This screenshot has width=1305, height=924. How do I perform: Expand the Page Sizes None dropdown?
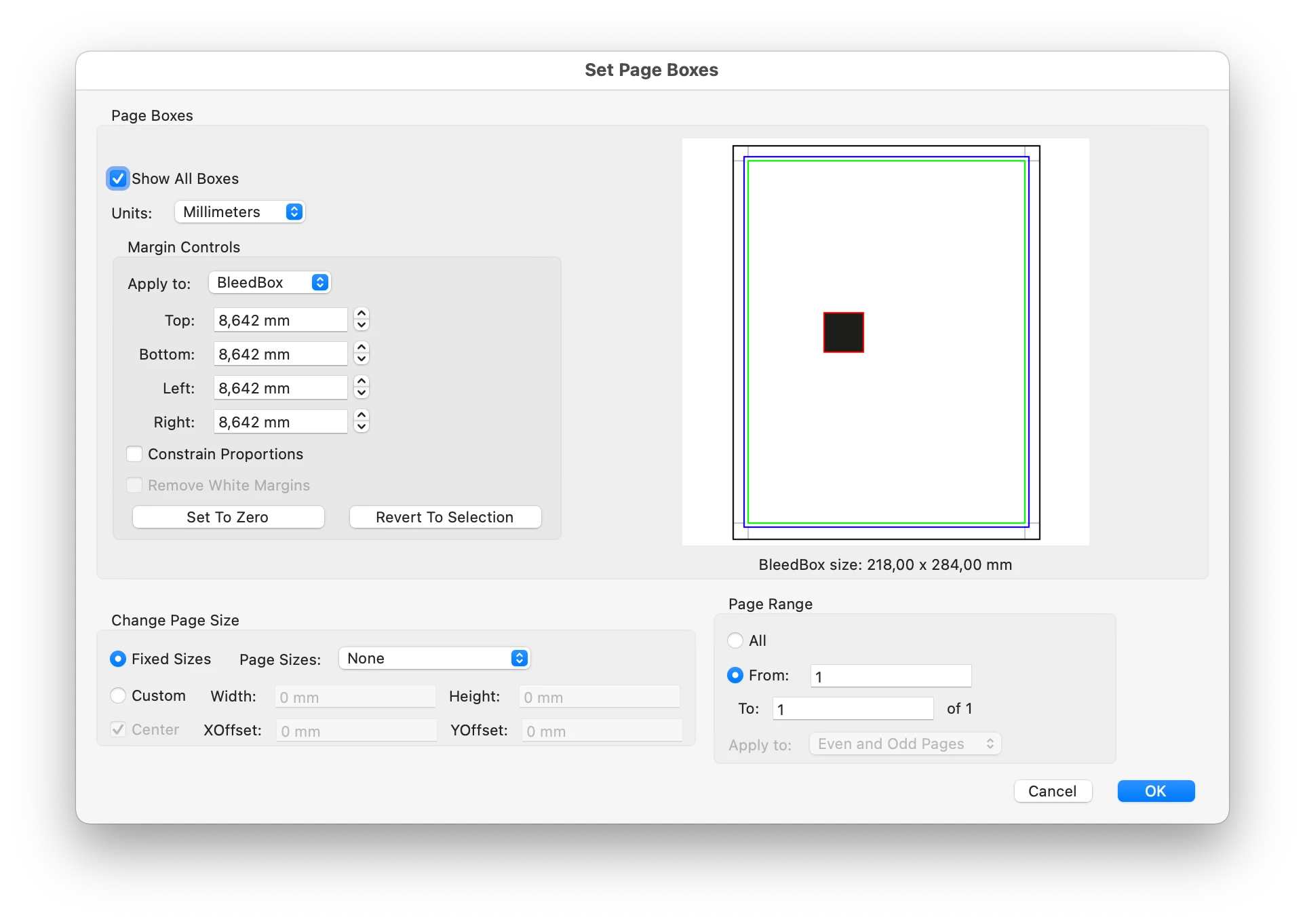(x=434, y=658)
